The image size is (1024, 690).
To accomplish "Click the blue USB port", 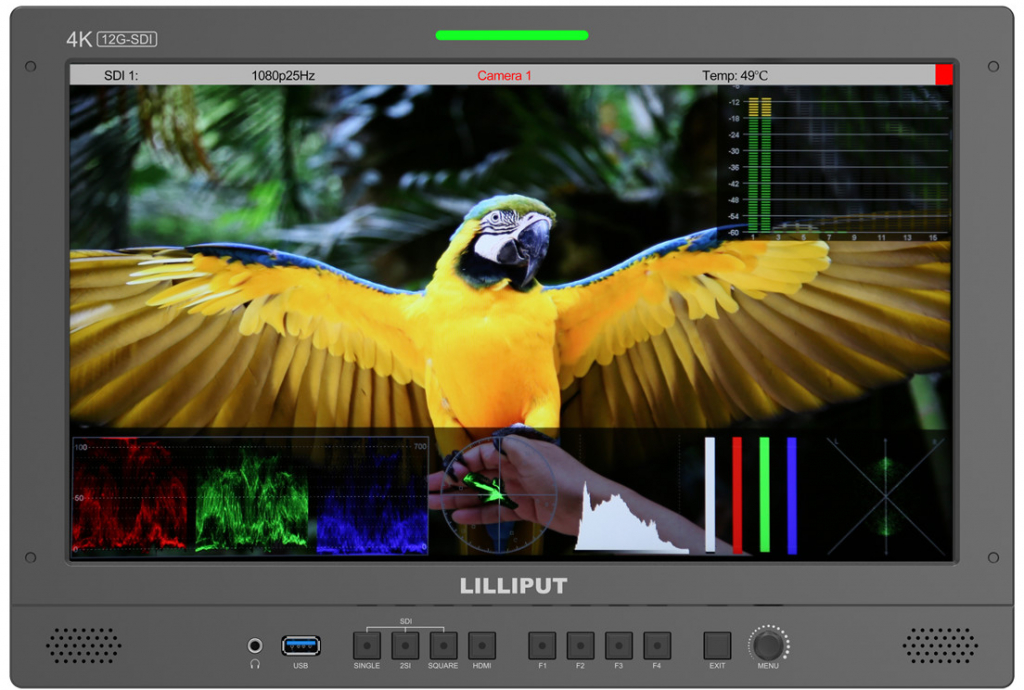I will pyautogui.click(x=300, y=646).
